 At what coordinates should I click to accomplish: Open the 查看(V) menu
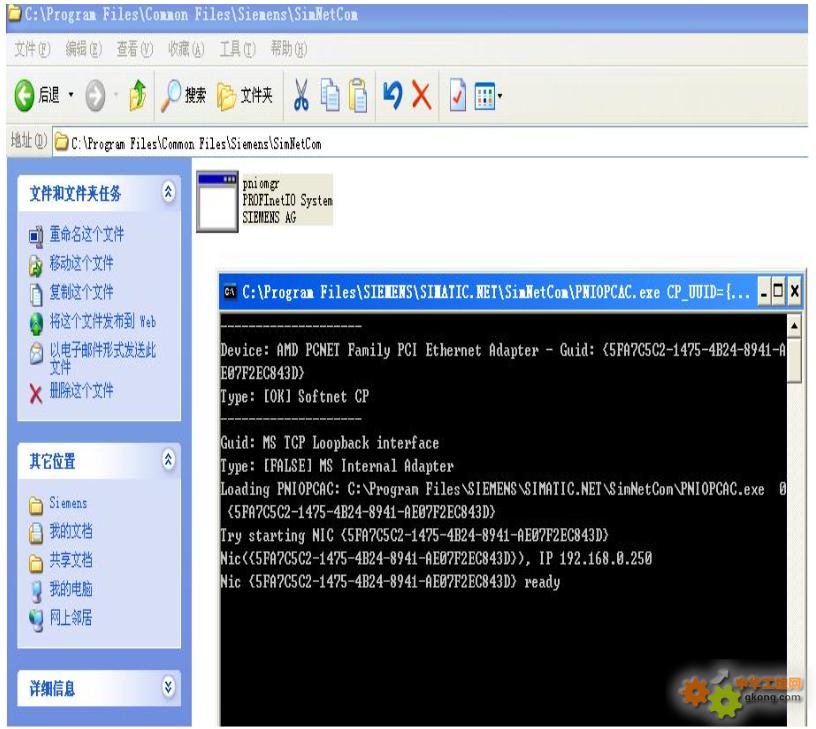(134, 49)
